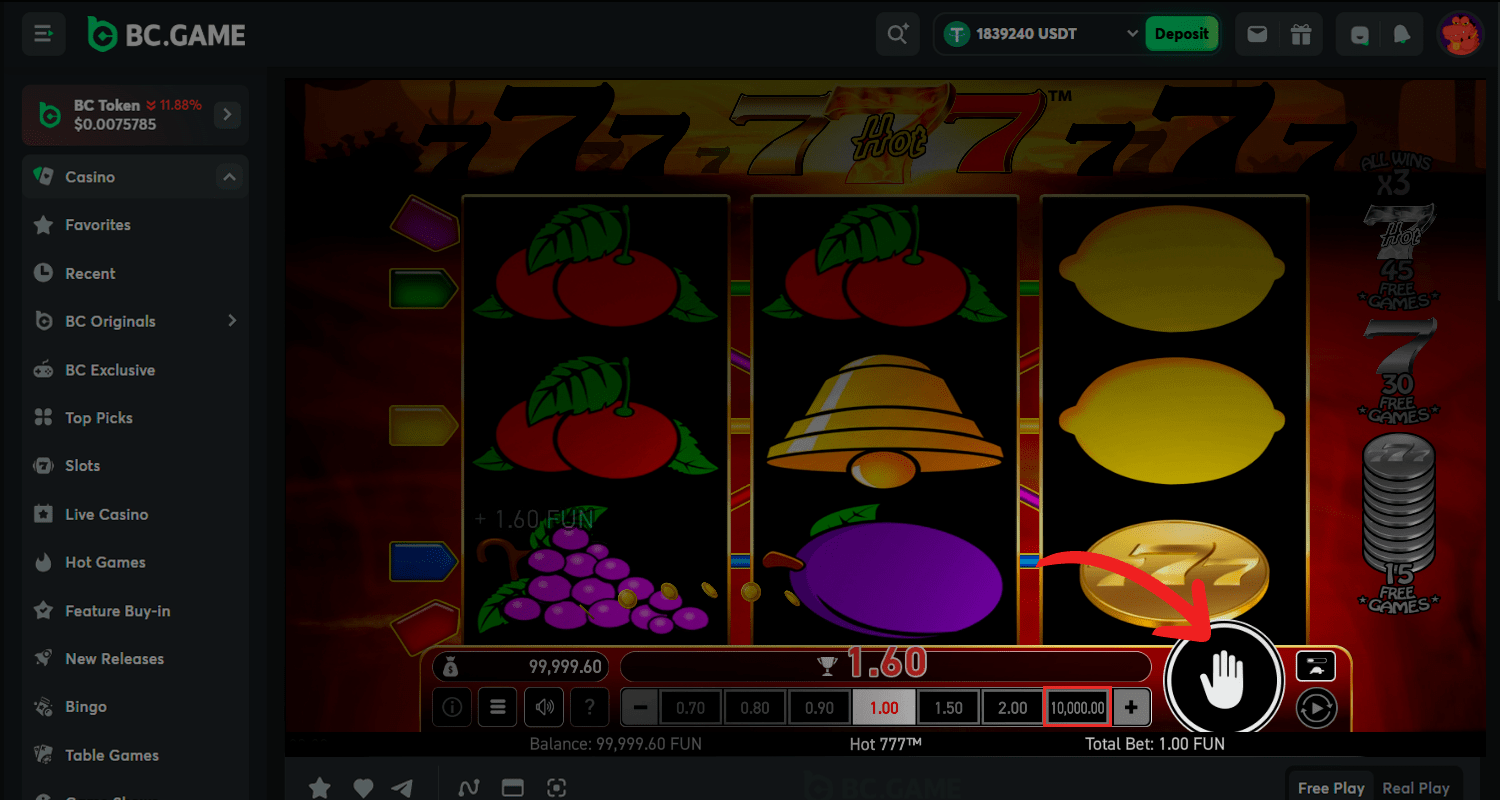Click the 1.60 win amount display
This screenshot has height=800, width=1500.
click(x=886, y=664)
